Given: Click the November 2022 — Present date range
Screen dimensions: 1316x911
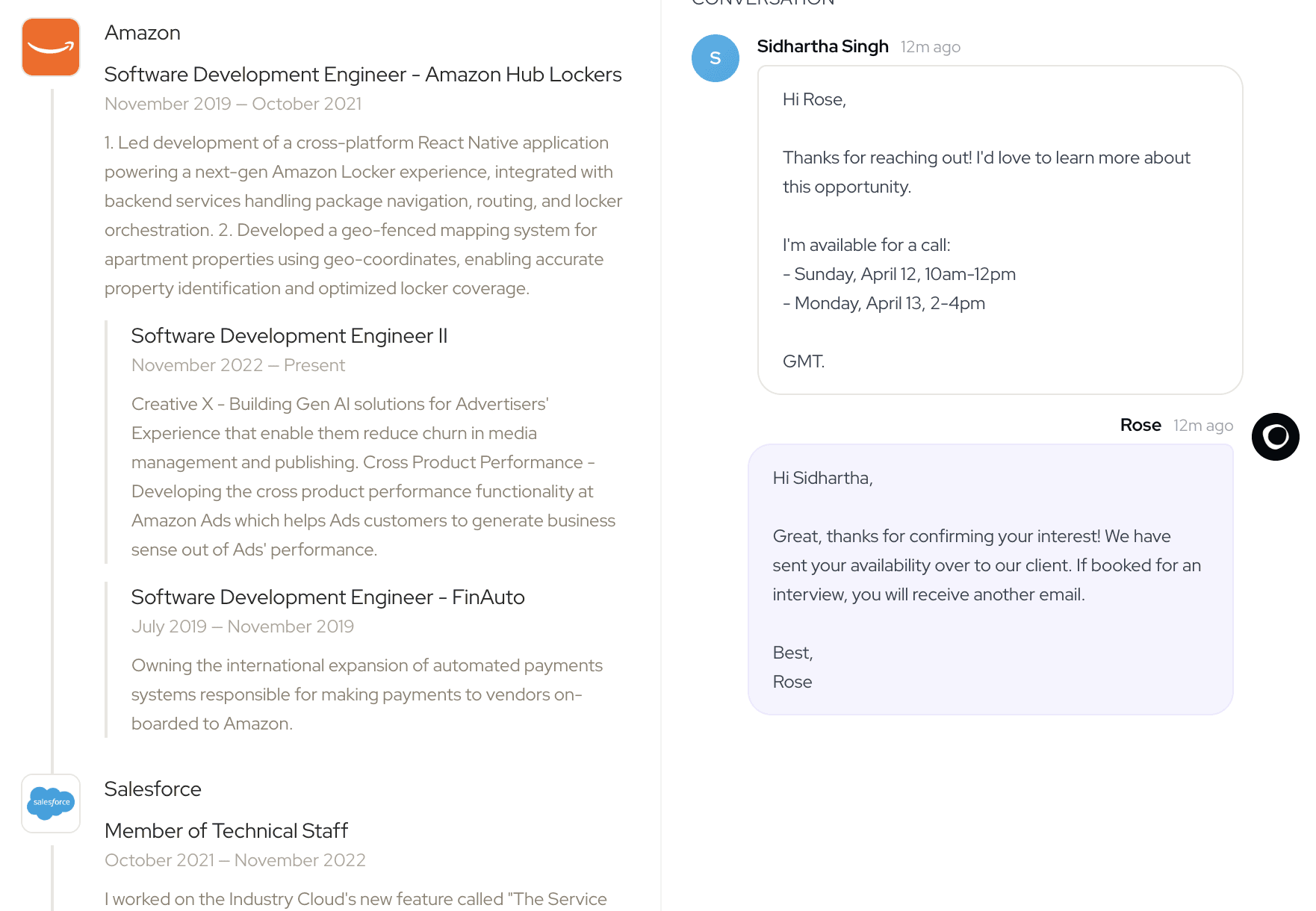Looking at the screenshot, I should pyautogui.click(x=238, y=365).
